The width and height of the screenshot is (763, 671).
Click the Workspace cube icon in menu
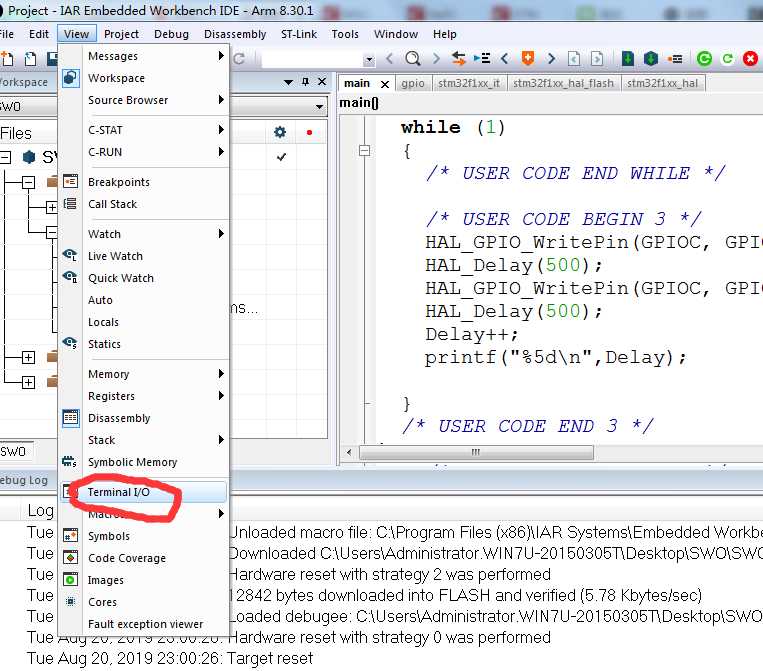point(71,78)
